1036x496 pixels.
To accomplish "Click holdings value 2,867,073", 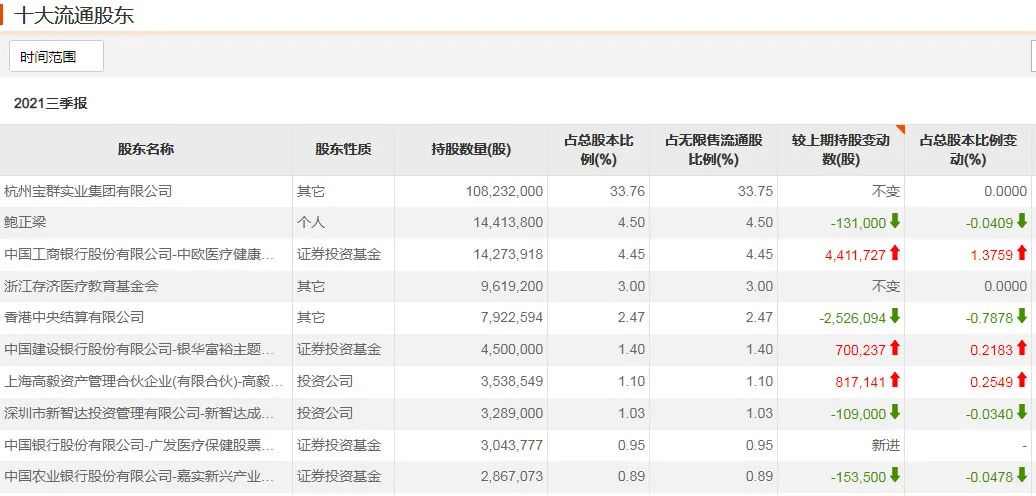I will pyautogui.click(x=512, y=476).
